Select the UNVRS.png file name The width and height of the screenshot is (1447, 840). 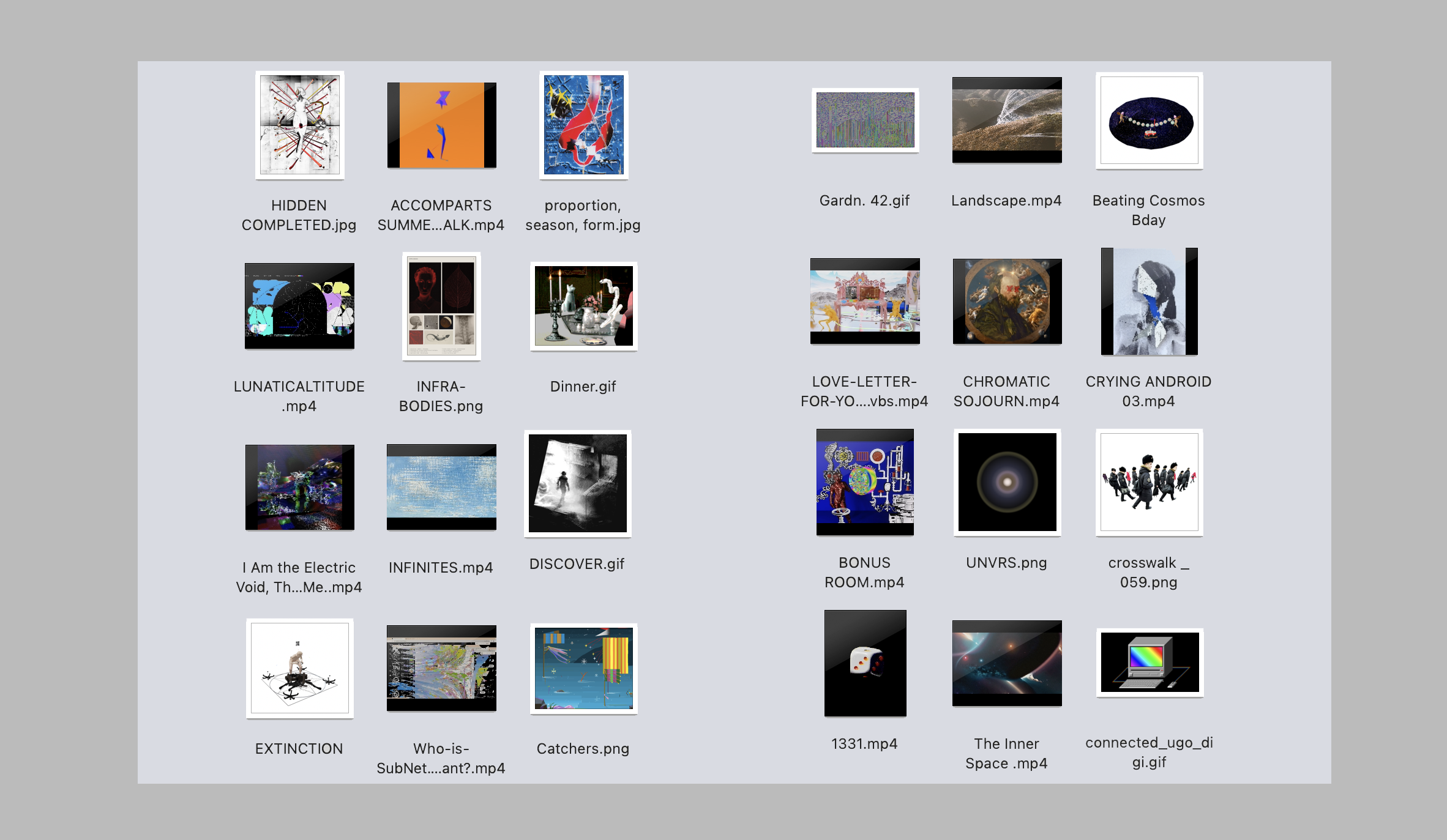coord(1007,563)
